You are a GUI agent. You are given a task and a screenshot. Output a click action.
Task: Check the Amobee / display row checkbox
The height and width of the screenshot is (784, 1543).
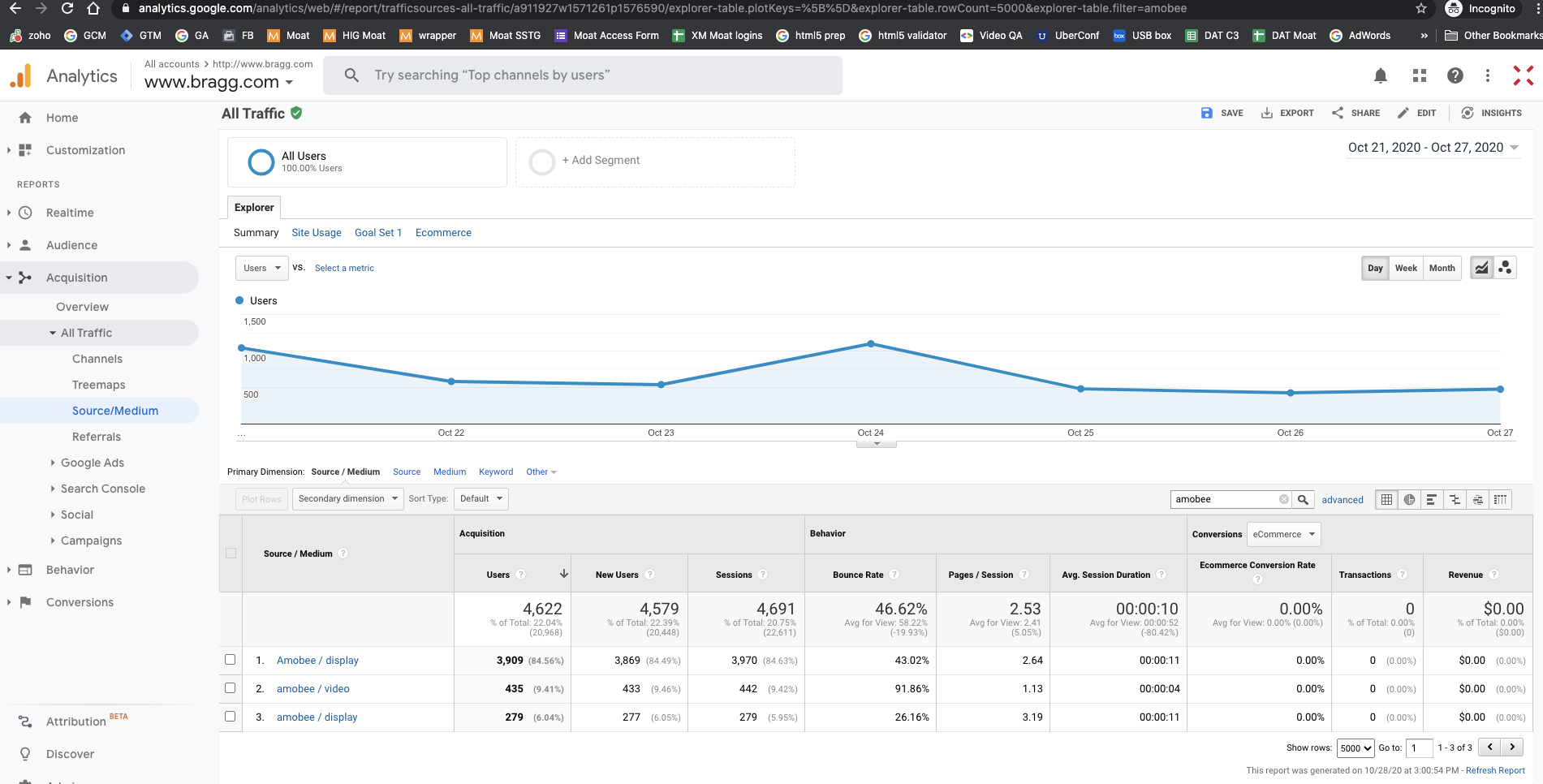(231, 660)
